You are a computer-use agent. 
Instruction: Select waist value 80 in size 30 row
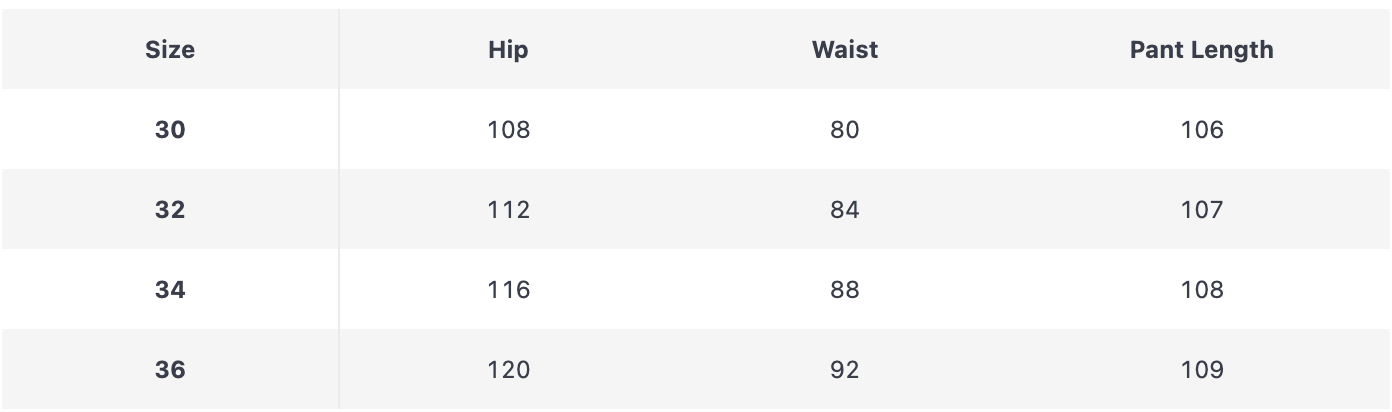pos(845,130)
